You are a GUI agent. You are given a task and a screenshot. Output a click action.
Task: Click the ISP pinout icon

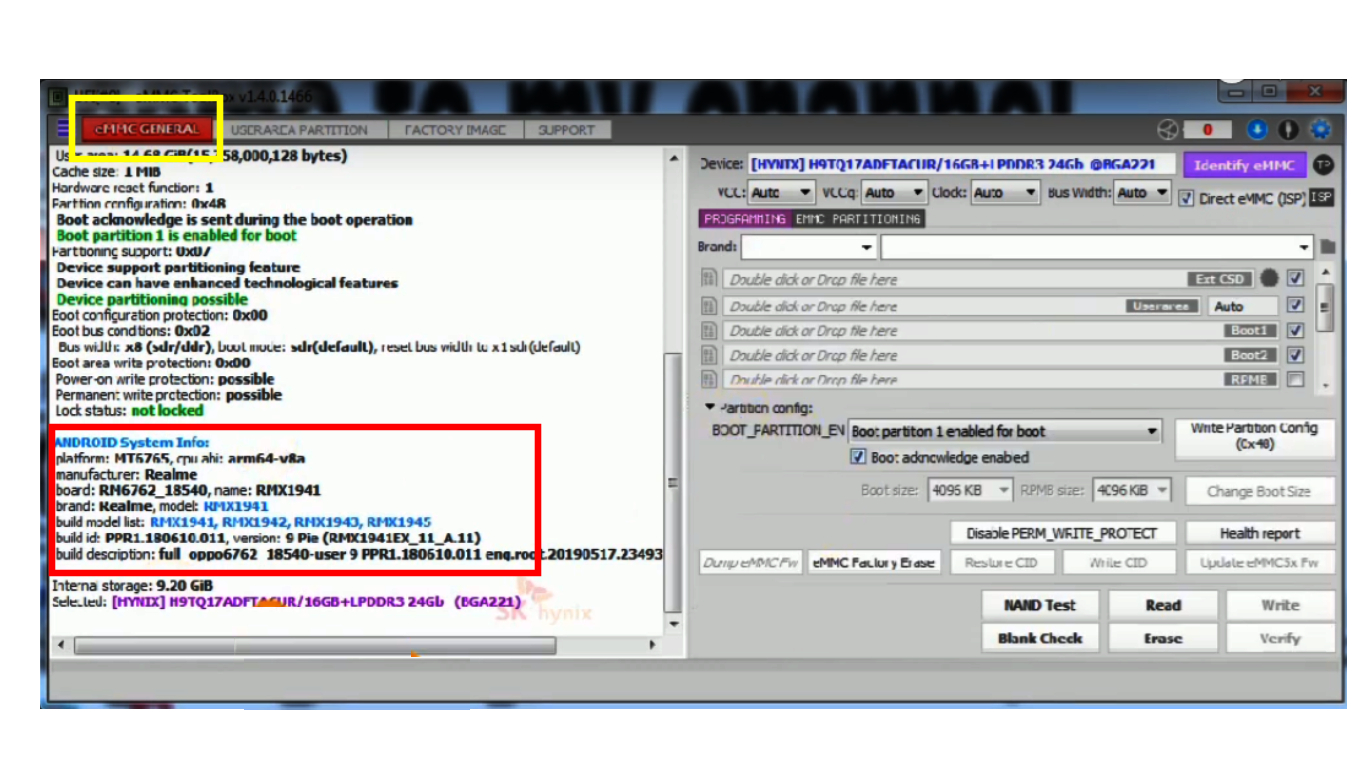[x=1322, y=197]
